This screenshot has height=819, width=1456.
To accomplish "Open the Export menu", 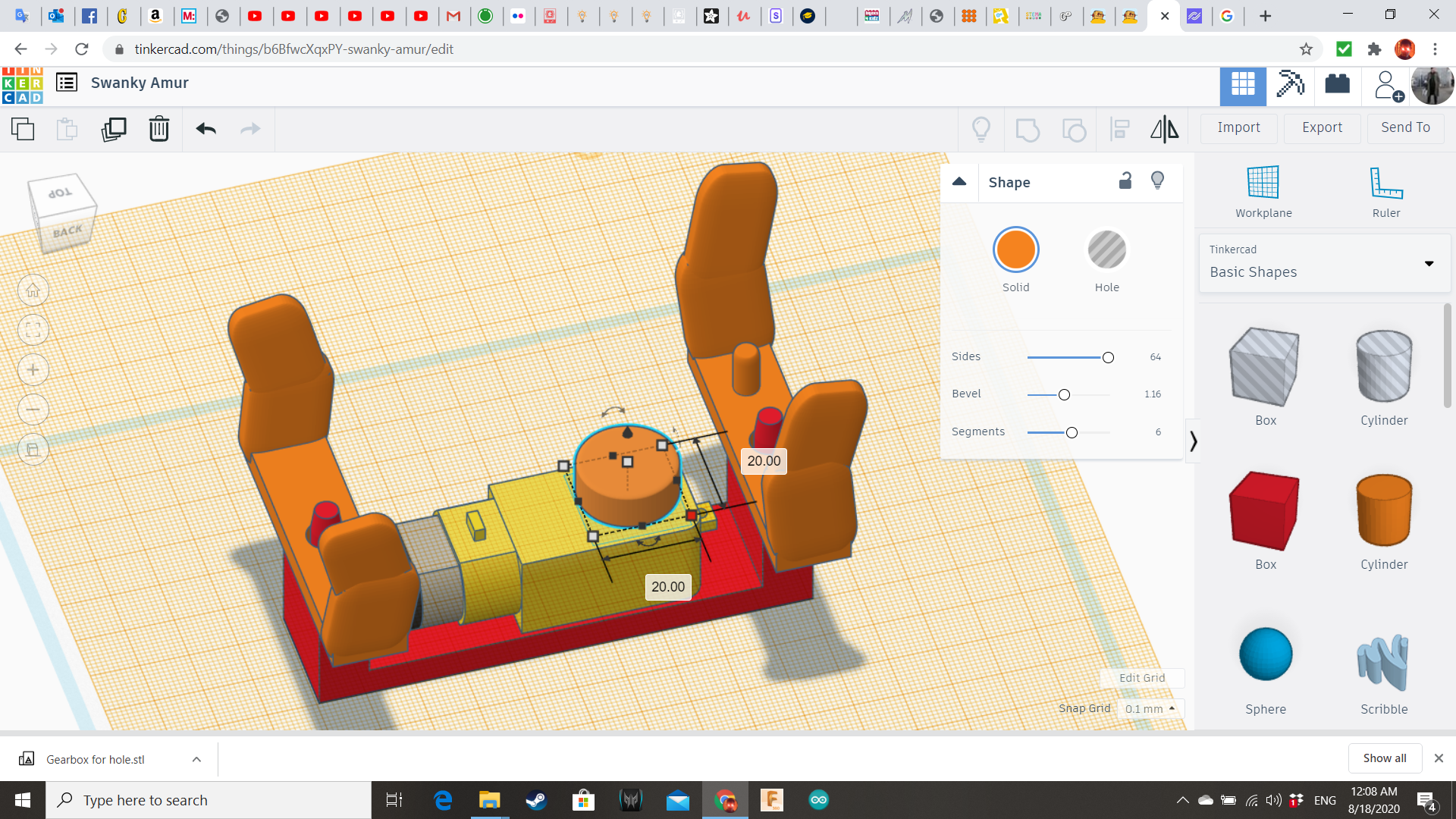I will click(1322, 128).
